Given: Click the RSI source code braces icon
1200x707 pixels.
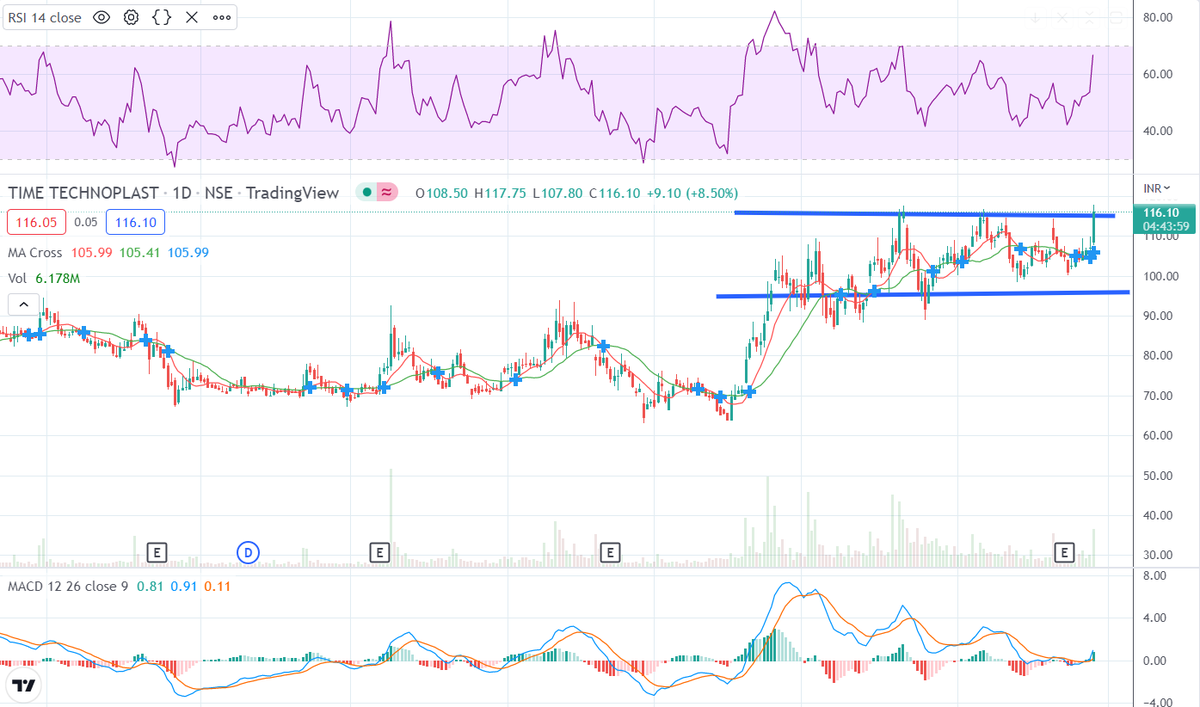Looking at the screenshot, I should point(161,17).
